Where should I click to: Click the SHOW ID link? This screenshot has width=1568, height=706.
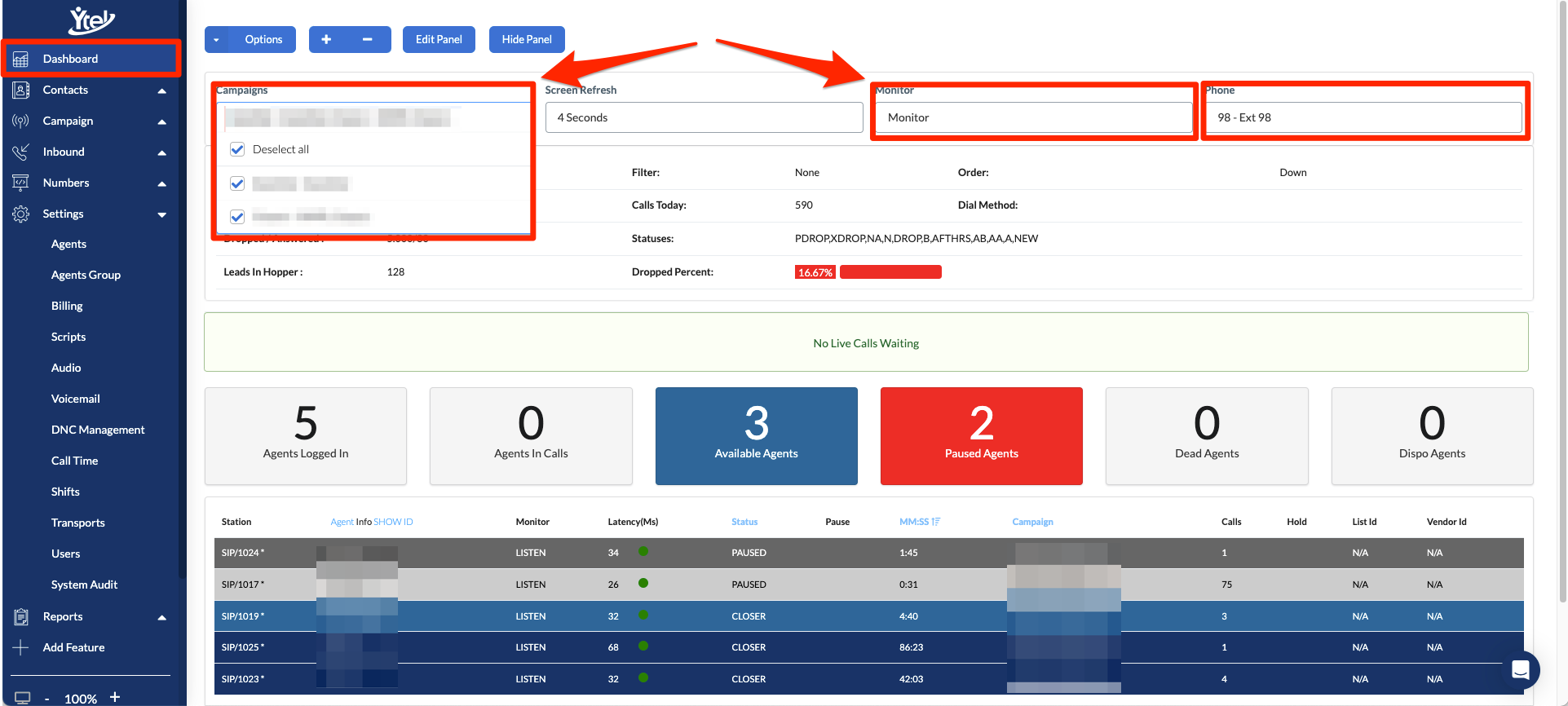tap(393, 522)
